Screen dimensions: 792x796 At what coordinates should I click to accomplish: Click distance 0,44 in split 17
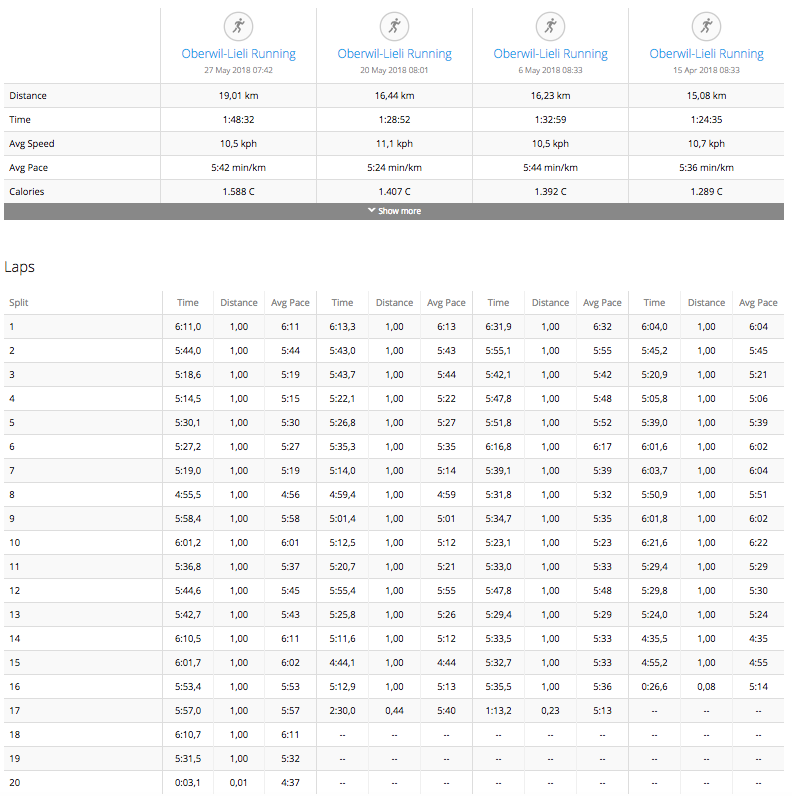(x=394, y=711)
